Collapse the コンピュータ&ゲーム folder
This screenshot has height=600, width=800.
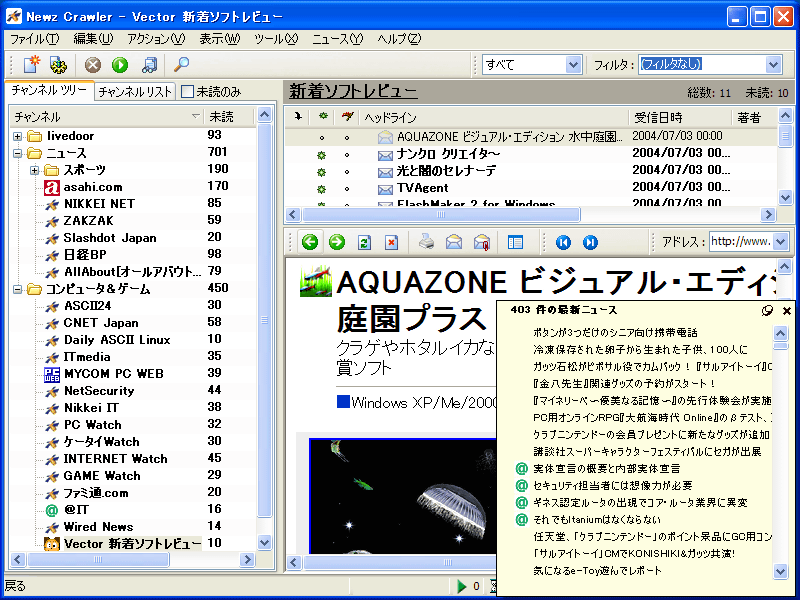17,289
